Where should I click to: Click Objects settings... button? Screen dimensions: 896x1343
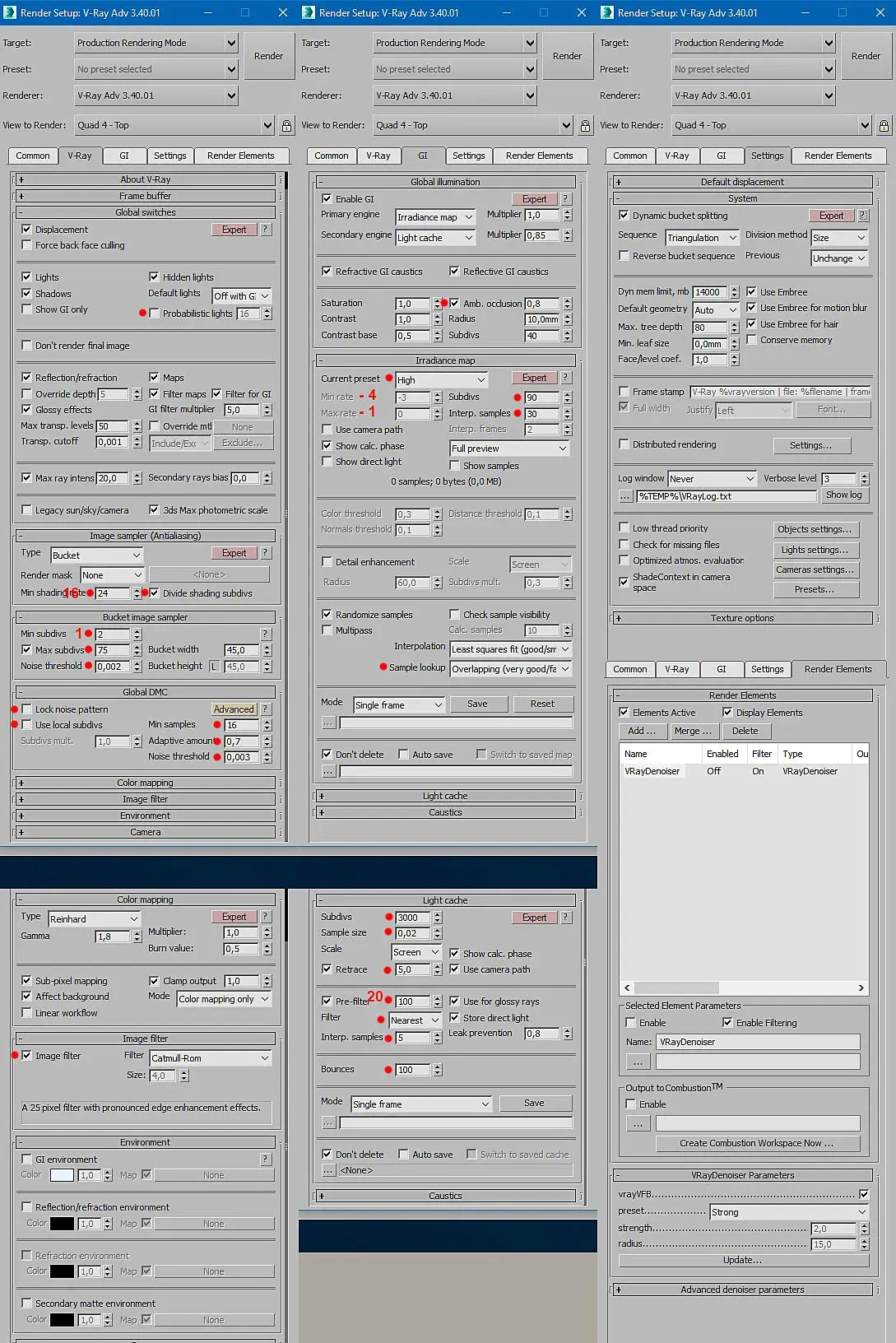click(815, 529)
